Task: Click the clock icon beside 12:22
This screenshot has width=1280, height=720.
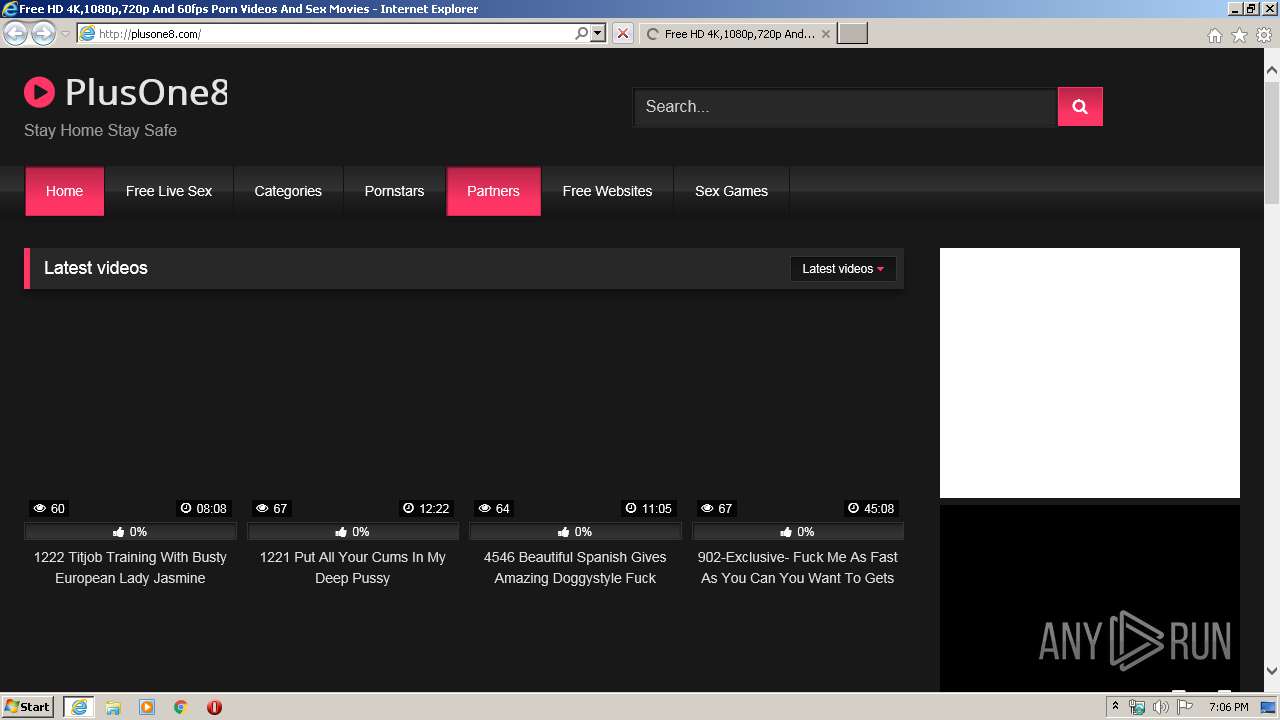Action: (x=408, y=508)
